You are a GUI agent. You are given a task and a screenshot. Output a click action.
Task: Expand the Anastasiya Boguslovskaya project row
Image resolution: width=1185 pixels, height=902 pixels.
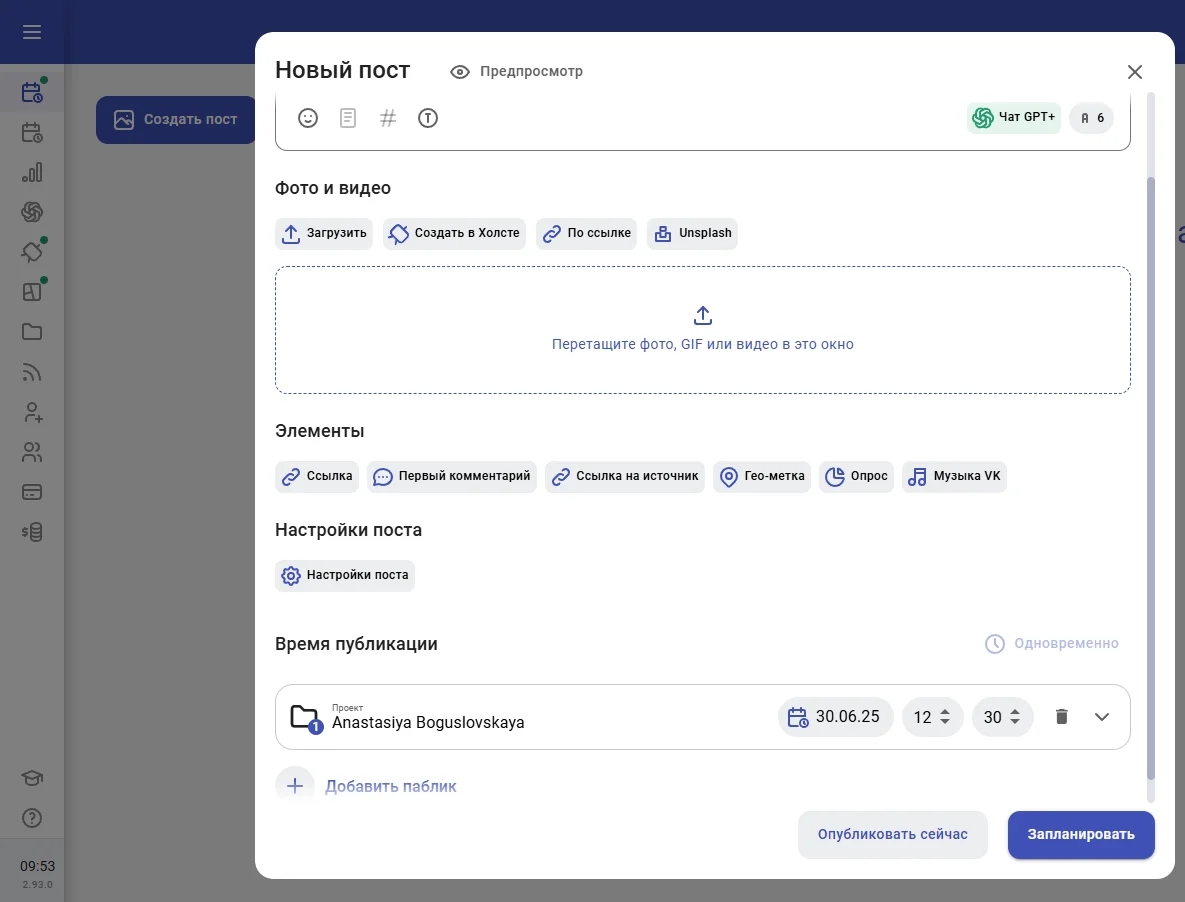(1102, 717)
